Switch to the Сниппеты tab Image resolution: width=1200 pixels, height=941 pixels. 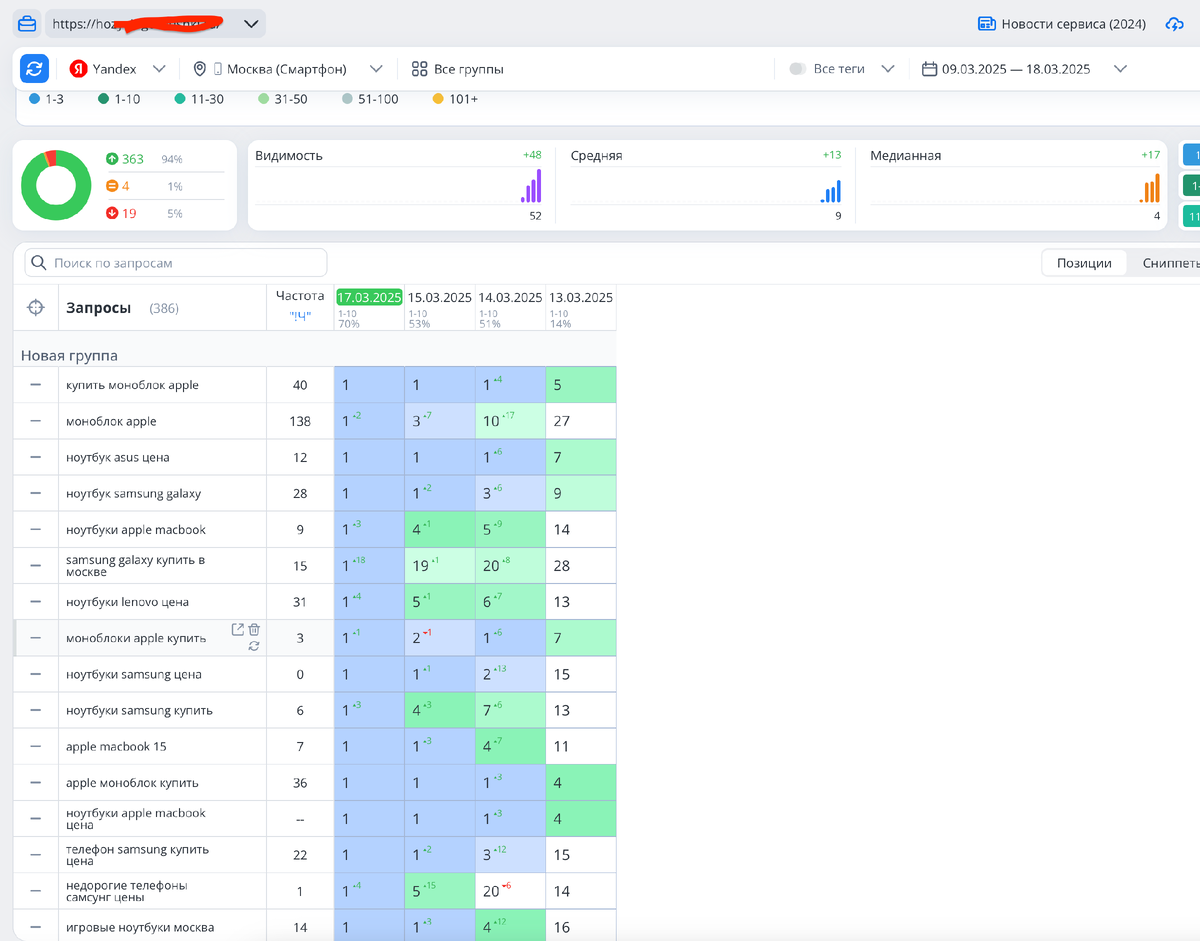[1170, 263]
